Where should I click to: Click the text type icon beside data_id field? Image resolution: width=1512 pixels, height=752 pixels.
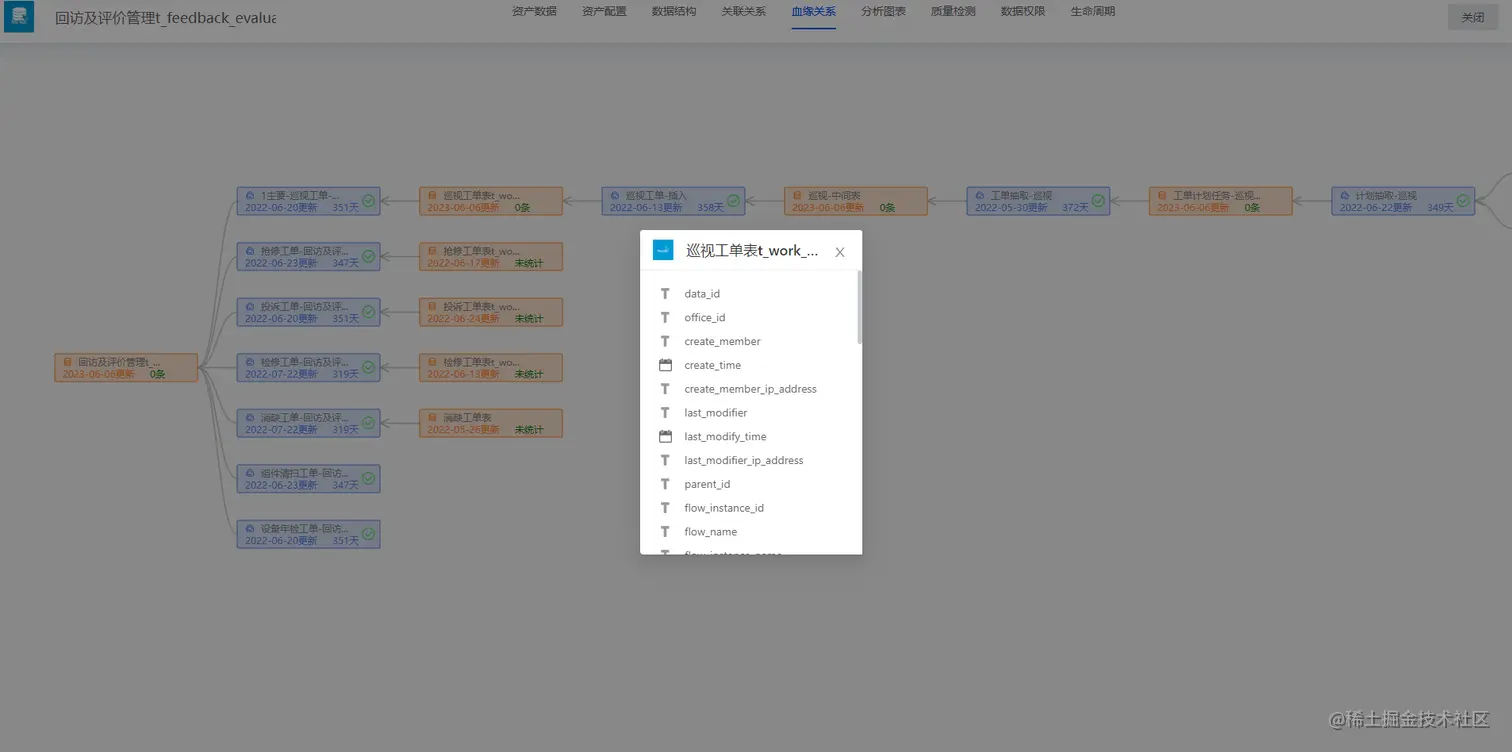(665, 293)
